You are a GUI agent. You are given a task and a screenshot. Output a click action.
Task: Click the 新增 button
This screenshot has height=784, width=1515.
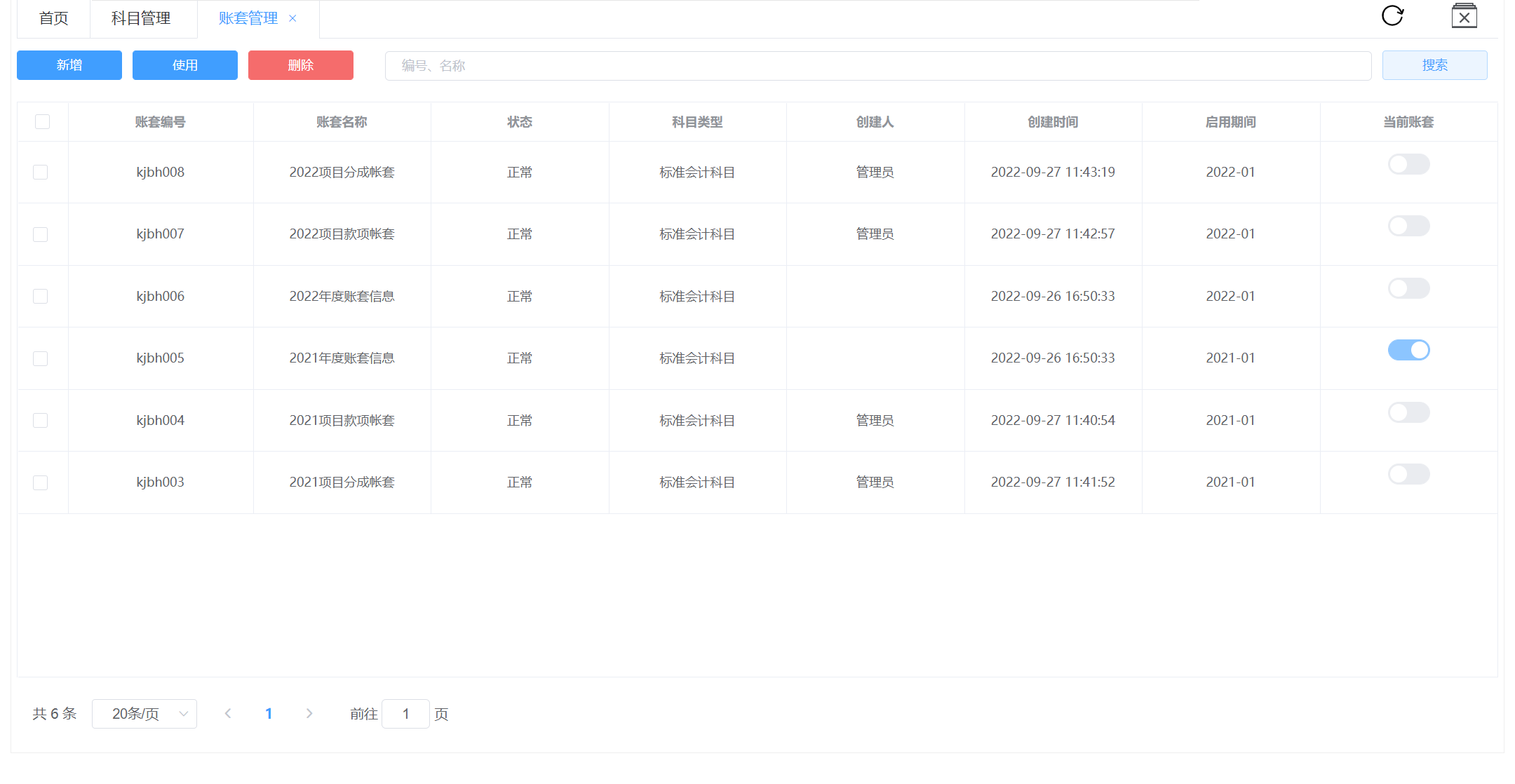pos(69,65)
